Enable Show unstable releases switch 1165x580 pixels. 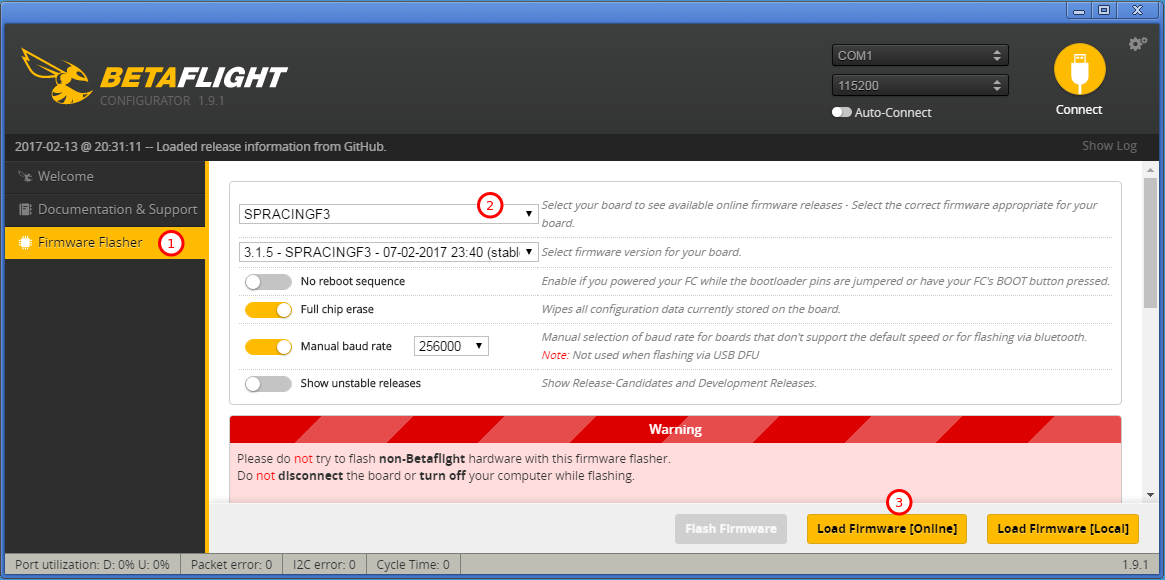(x=268, y=383)
